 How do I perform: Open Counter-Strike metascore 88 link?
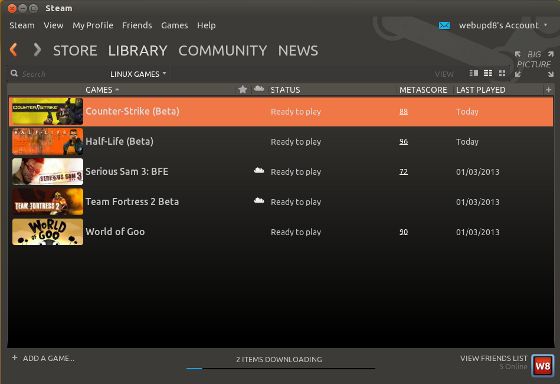click(404, 111)
